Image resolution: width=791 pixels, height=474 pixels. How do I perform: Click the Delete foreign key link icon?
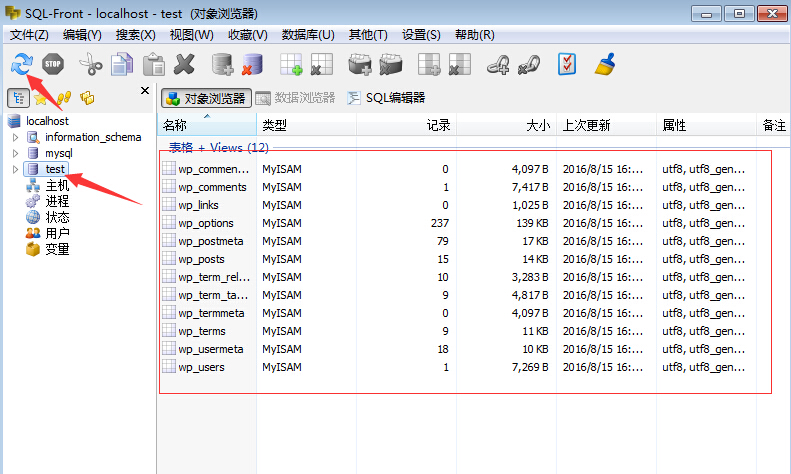529,65
